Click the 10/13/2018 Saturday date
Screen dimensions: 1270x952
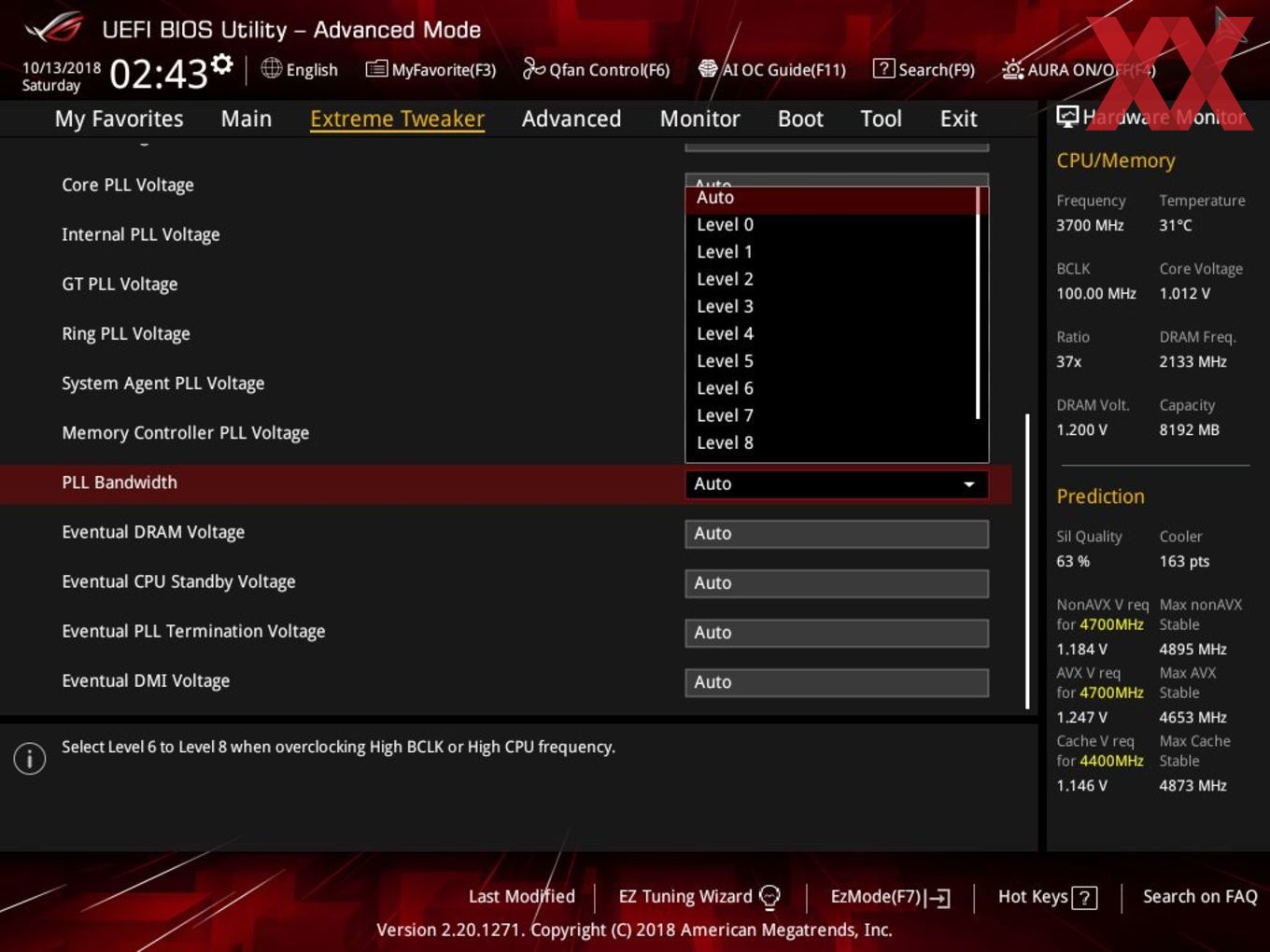(62, 76)
